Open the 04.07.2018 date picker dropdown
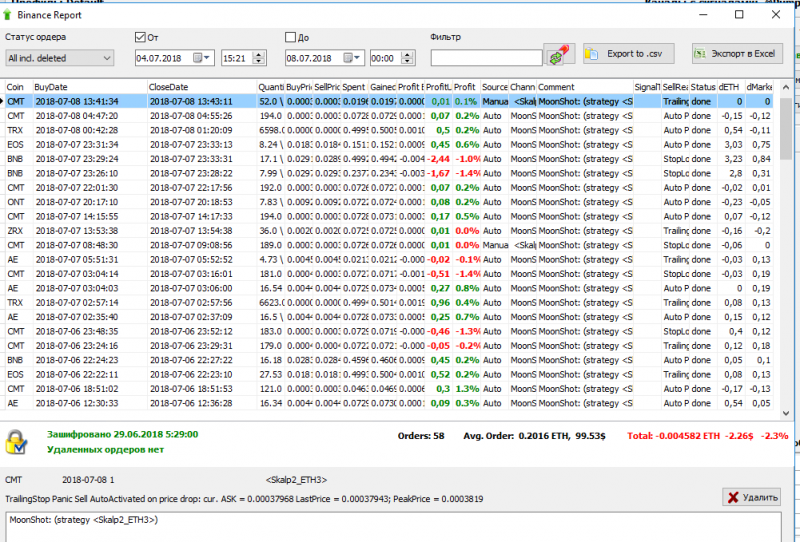This screenshot has width=800, height=542. pos(203,58)
